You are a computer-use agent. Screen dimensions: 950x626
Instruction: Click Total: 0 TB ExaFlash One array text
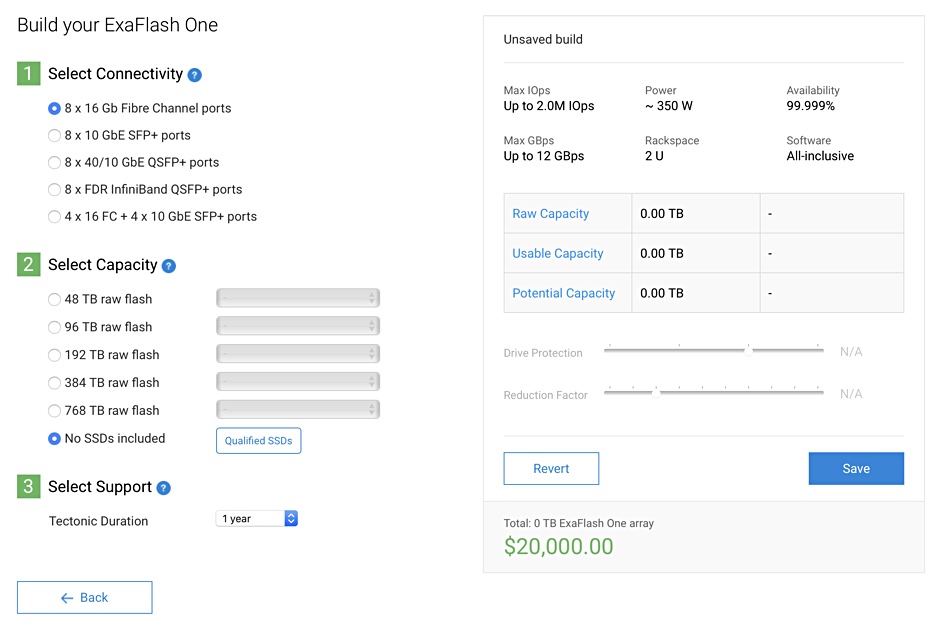tap(579, 524)
